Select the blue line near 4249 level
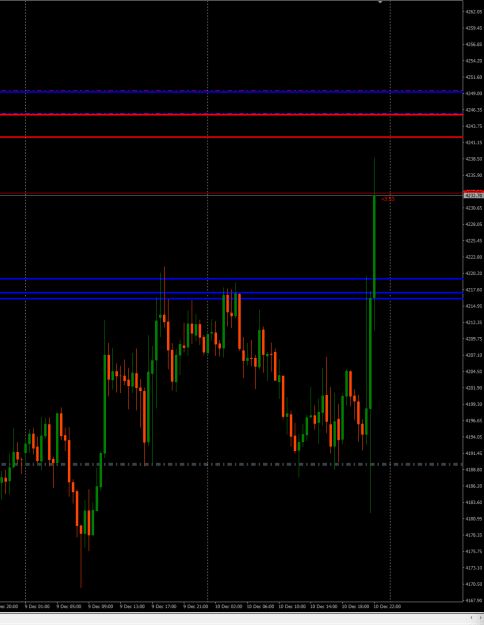484x625 pixels. pyautogui.click(x=231, y=92)
